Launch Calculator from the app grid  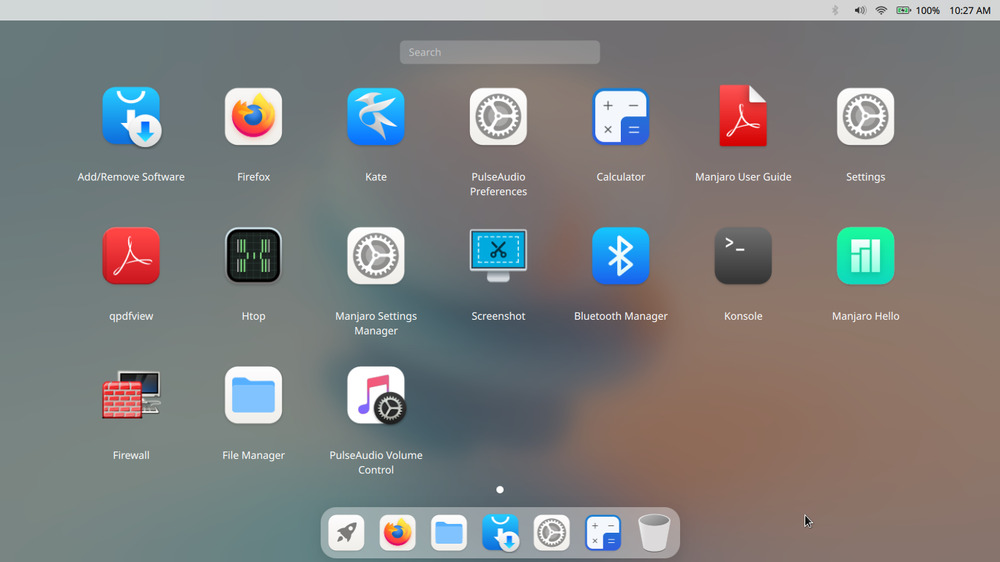pyautogui.click(x=621, y=117)
